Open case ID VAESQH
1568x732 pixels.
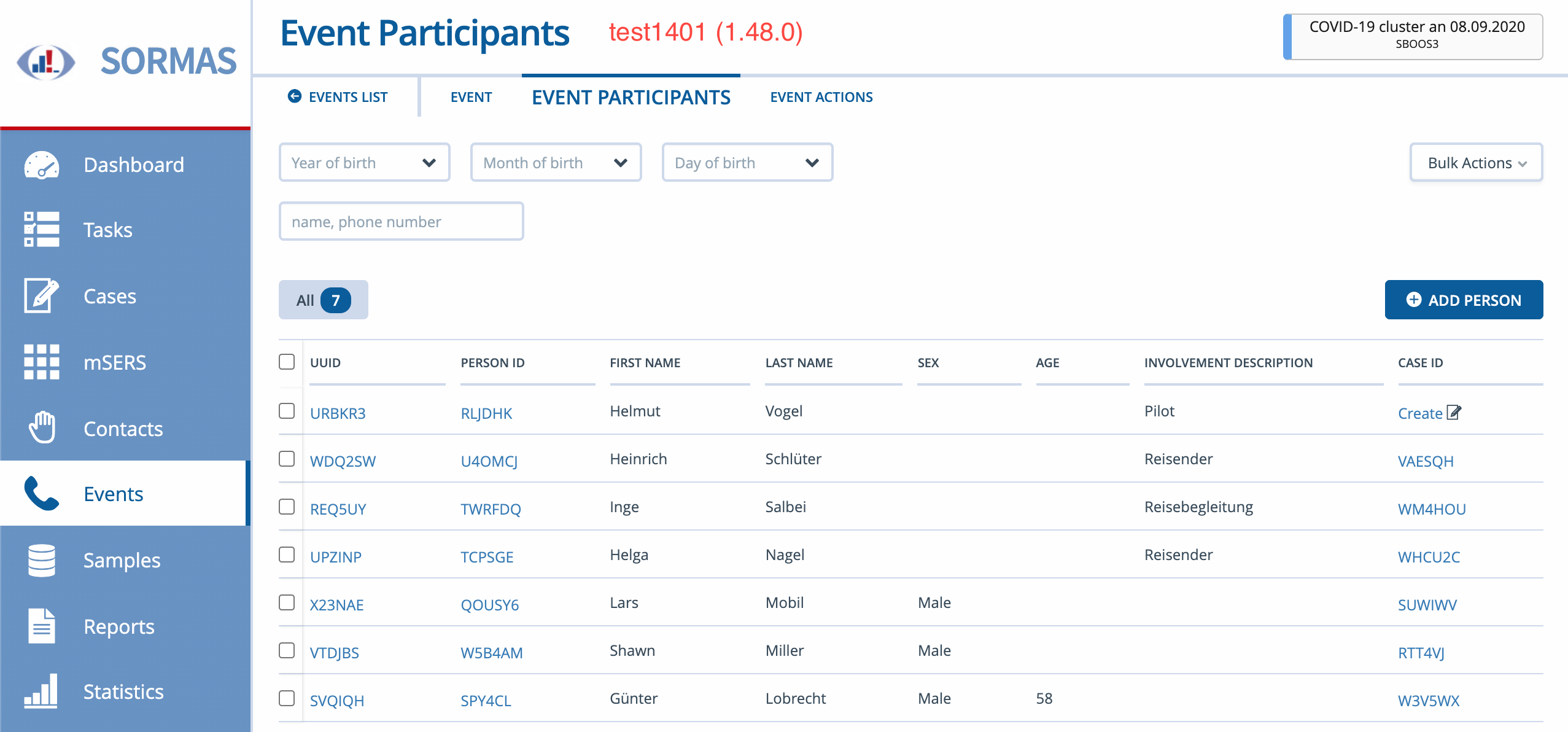(x=1426, y=461)
